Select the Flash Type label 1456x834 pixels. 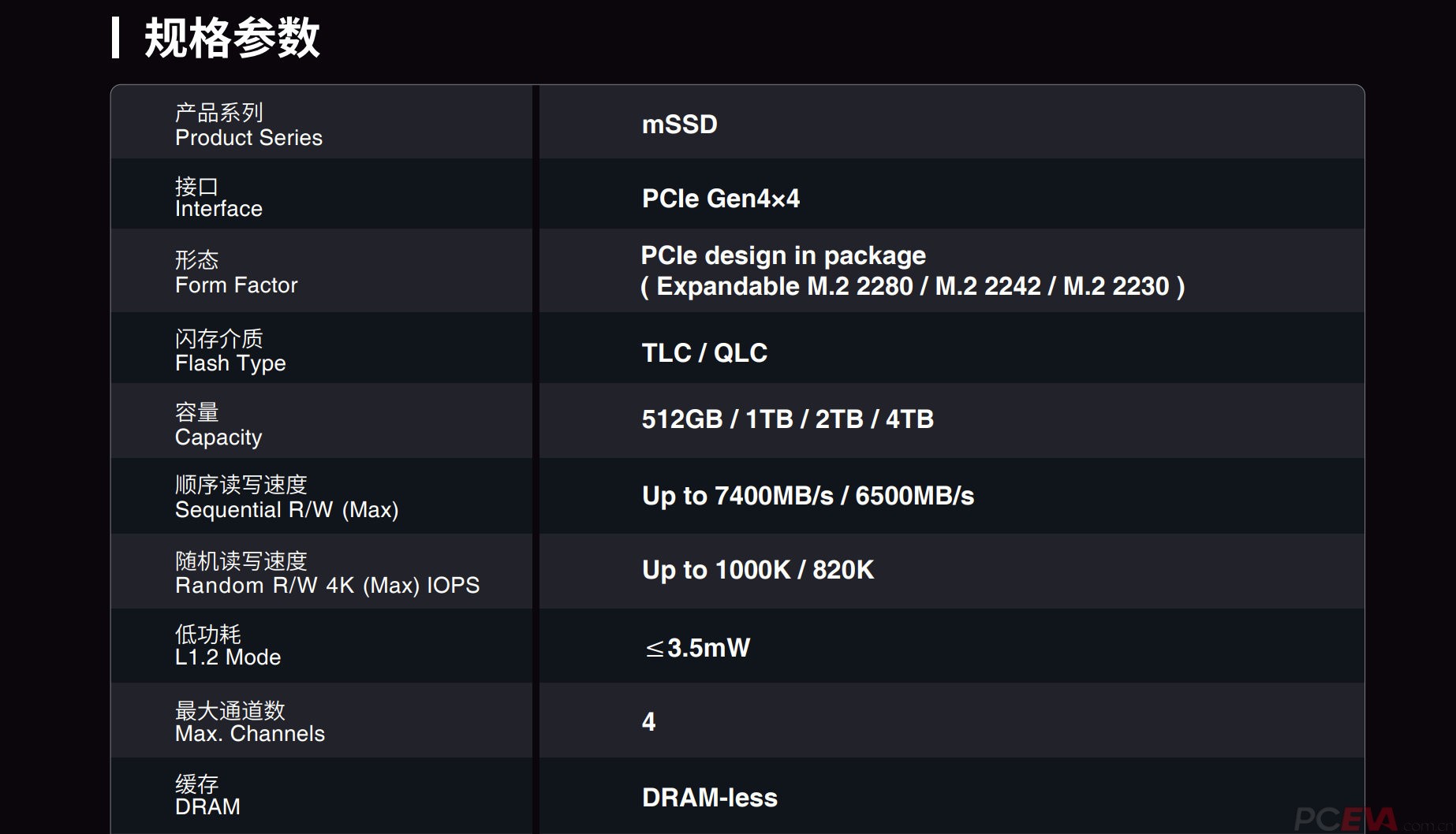pos(230,352)
